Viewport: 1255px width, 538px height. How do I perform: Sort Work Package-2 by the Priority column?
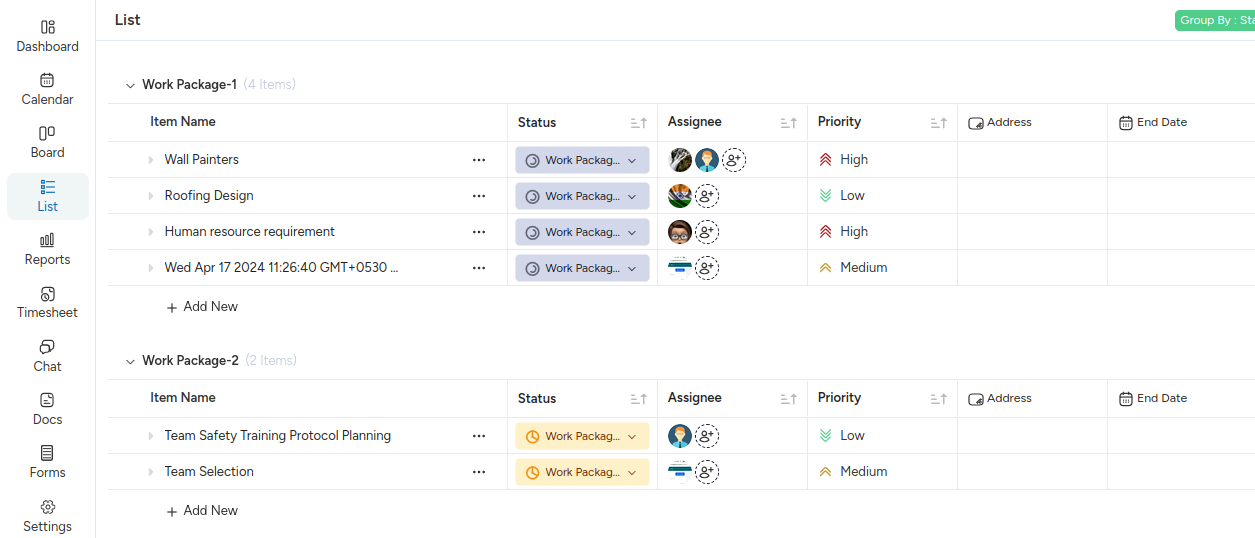(x=938, y=399)
